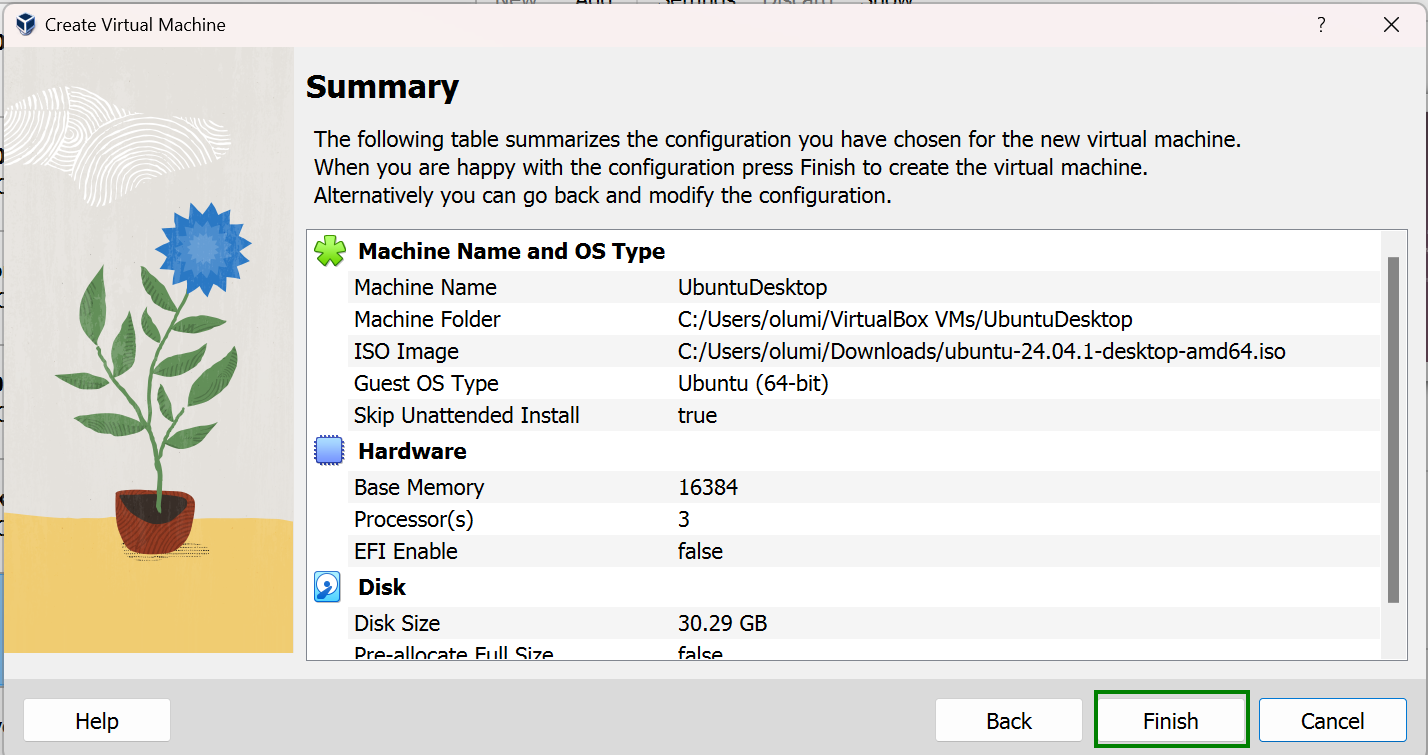Click the Finish button to create the VM
This screenshot has width=1428, height=755.
pos(1171,720)
